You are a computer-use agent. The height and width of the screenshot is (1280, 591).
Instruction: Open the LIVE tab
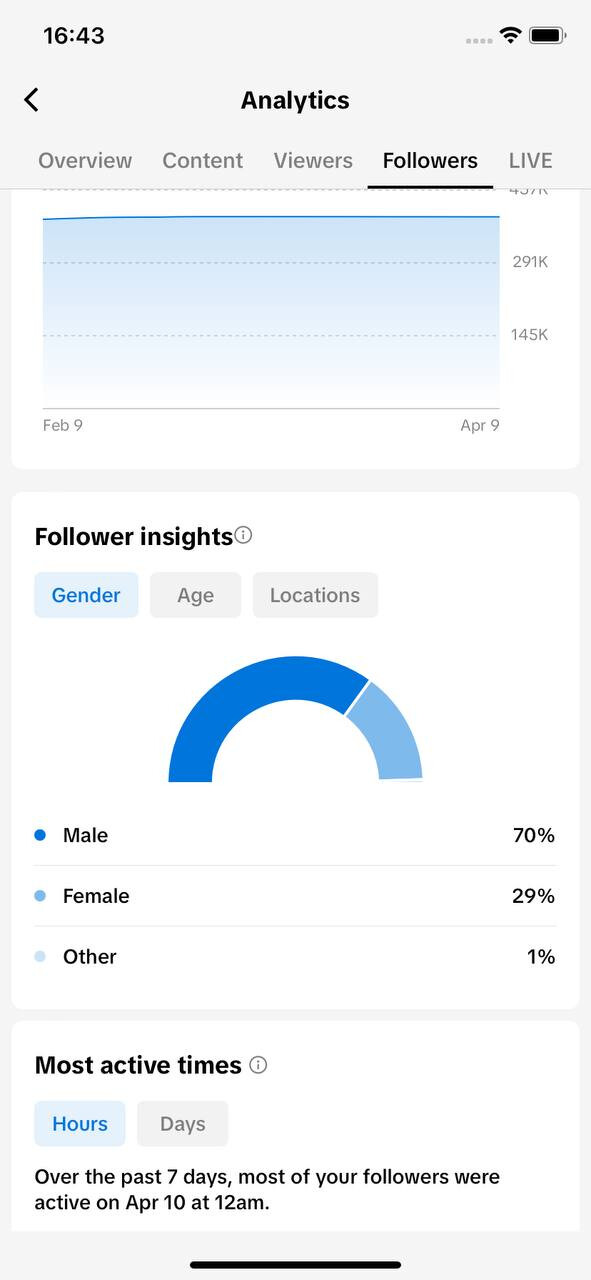531,161
